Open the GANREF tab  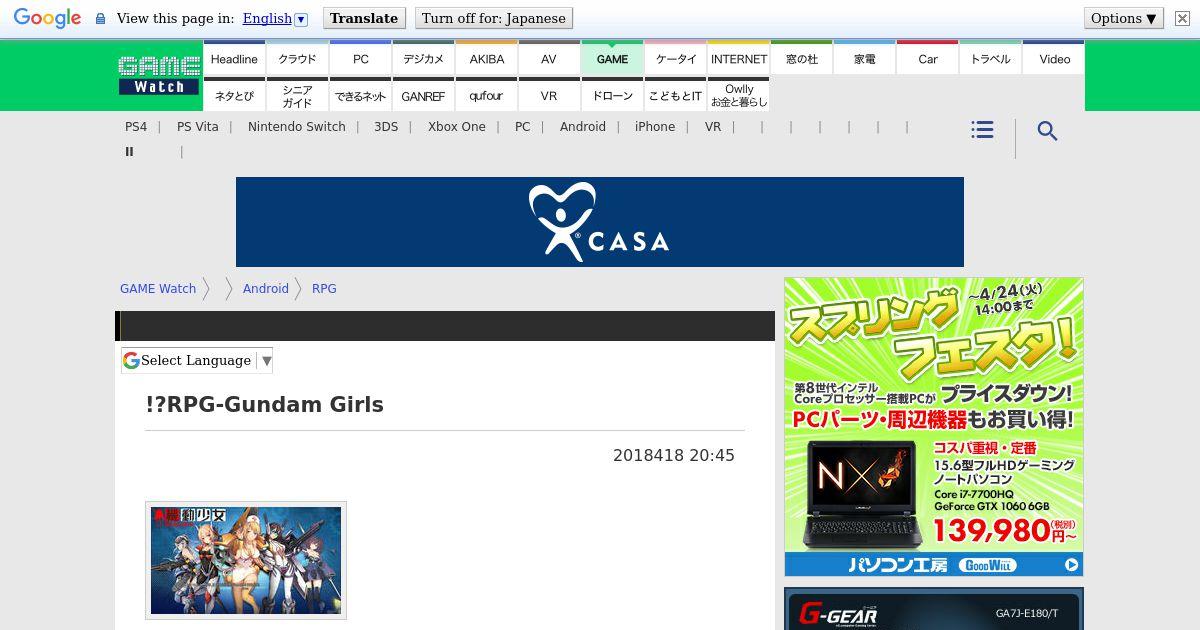424,95
